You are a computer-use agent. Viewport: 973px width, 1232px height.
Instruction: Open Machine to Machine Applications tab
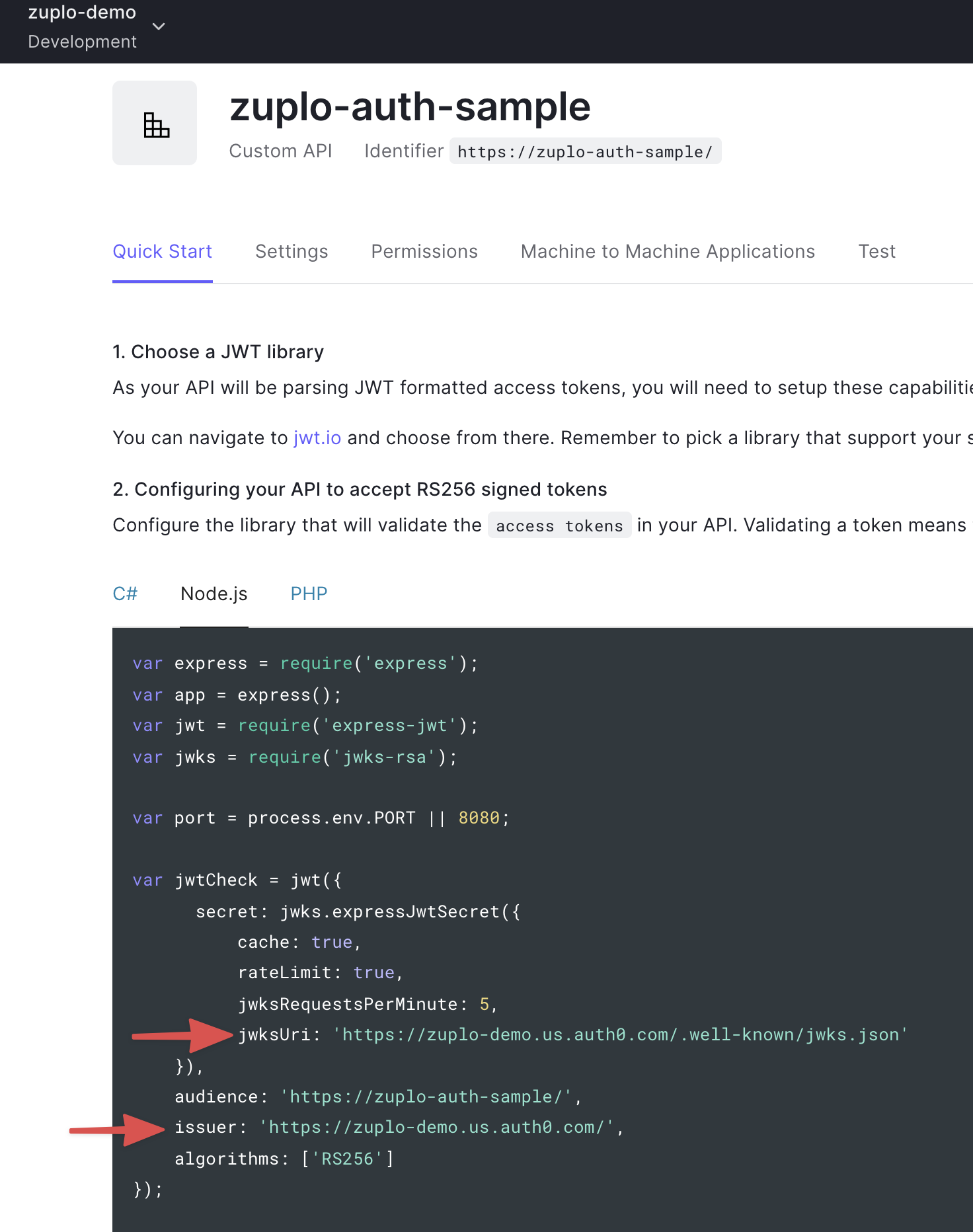(668, 252)
